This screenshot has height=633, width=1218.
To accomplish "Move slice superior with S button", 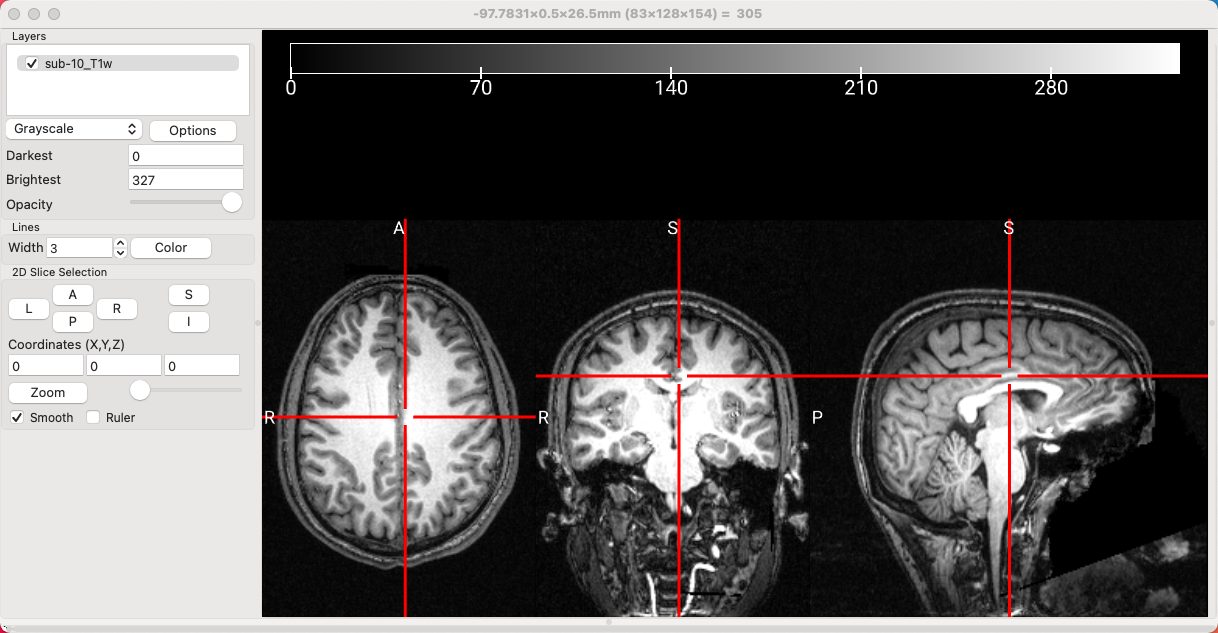I will pyautogui.click(x=189, y=295).
